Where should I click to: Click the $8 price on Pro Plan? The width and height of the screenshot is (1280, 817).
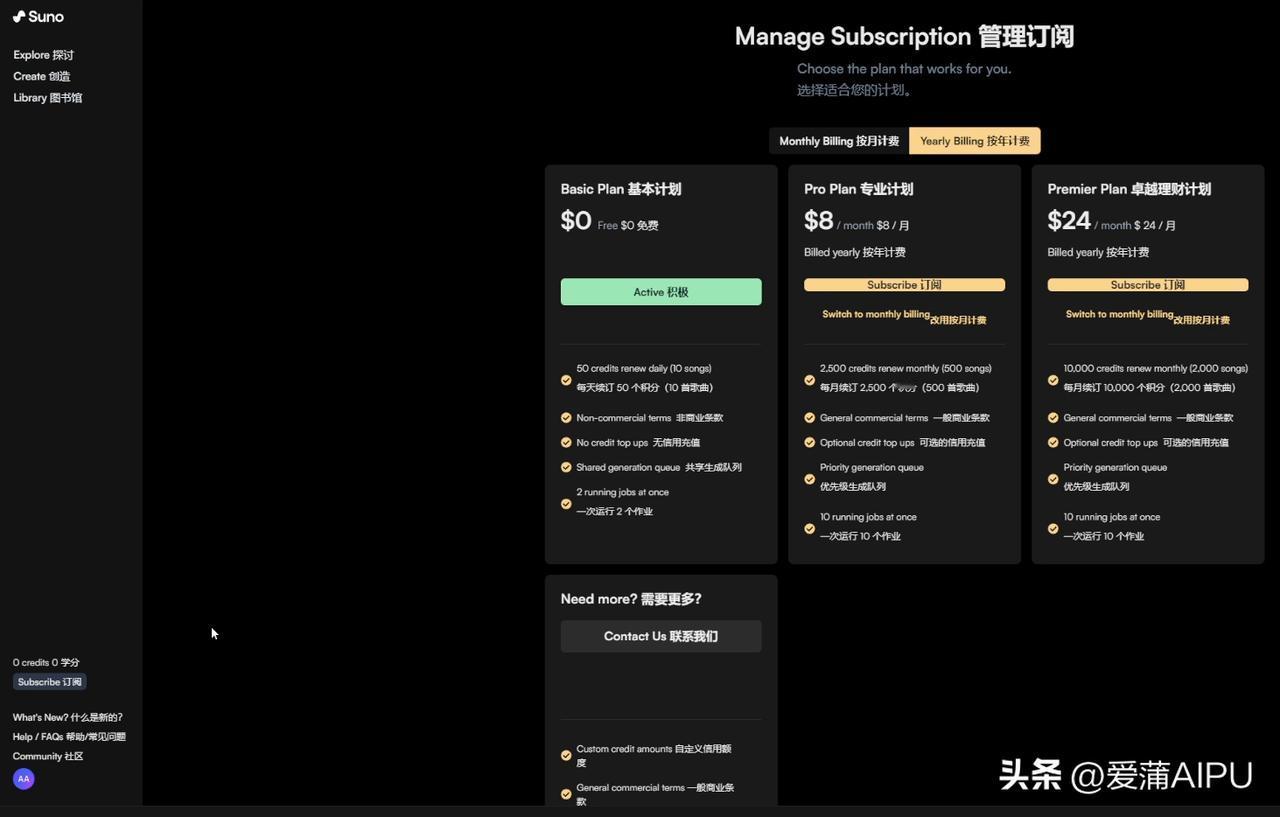coord(819,221)
